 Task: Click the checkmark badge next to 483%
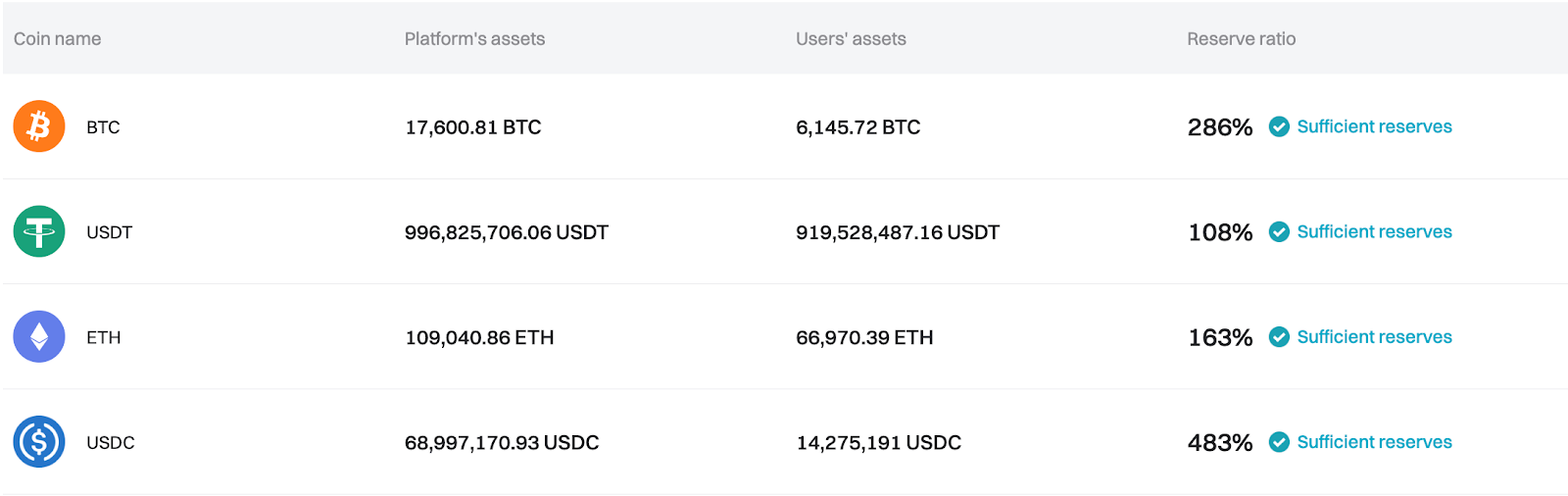[x=1279, y=442]
